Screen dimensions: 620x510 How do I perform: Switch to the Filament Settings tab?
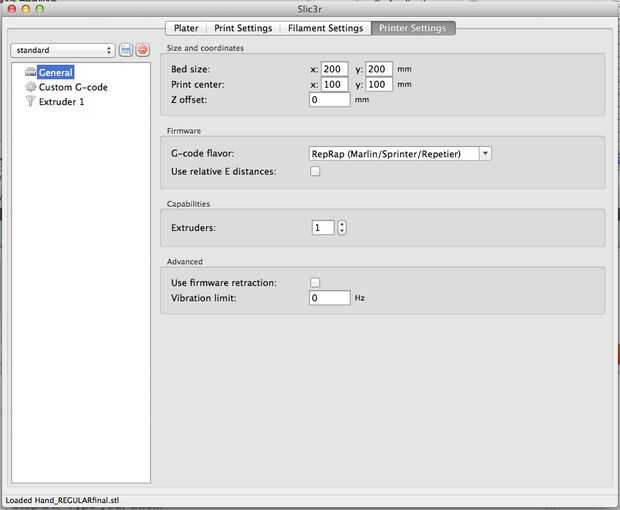coord(325,28)
